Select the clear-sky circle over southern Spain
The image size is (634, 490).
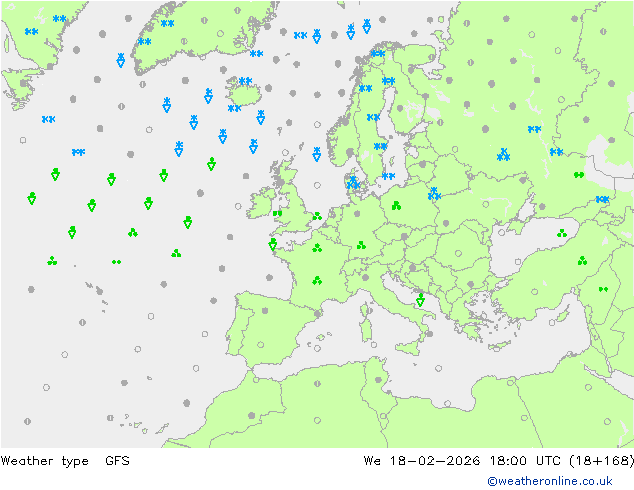[261, 345]
